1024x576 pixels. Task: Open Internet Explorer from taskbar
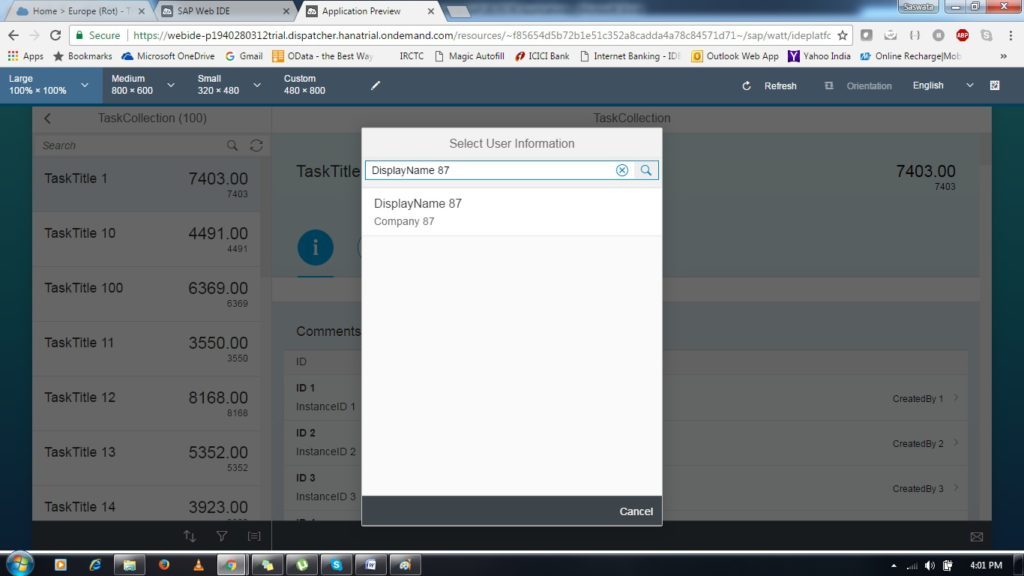(95, 565)
